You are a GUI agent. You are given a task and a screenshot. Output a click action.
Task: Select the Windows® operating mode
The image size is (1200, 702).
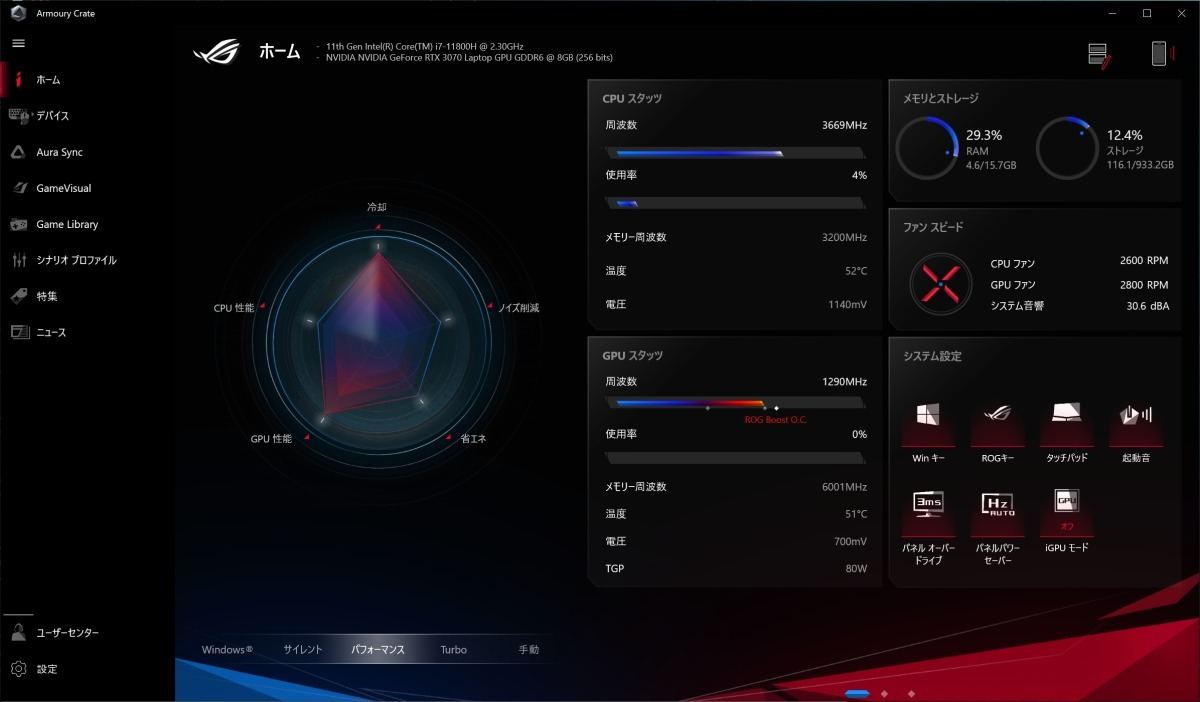tap(227, 649)
